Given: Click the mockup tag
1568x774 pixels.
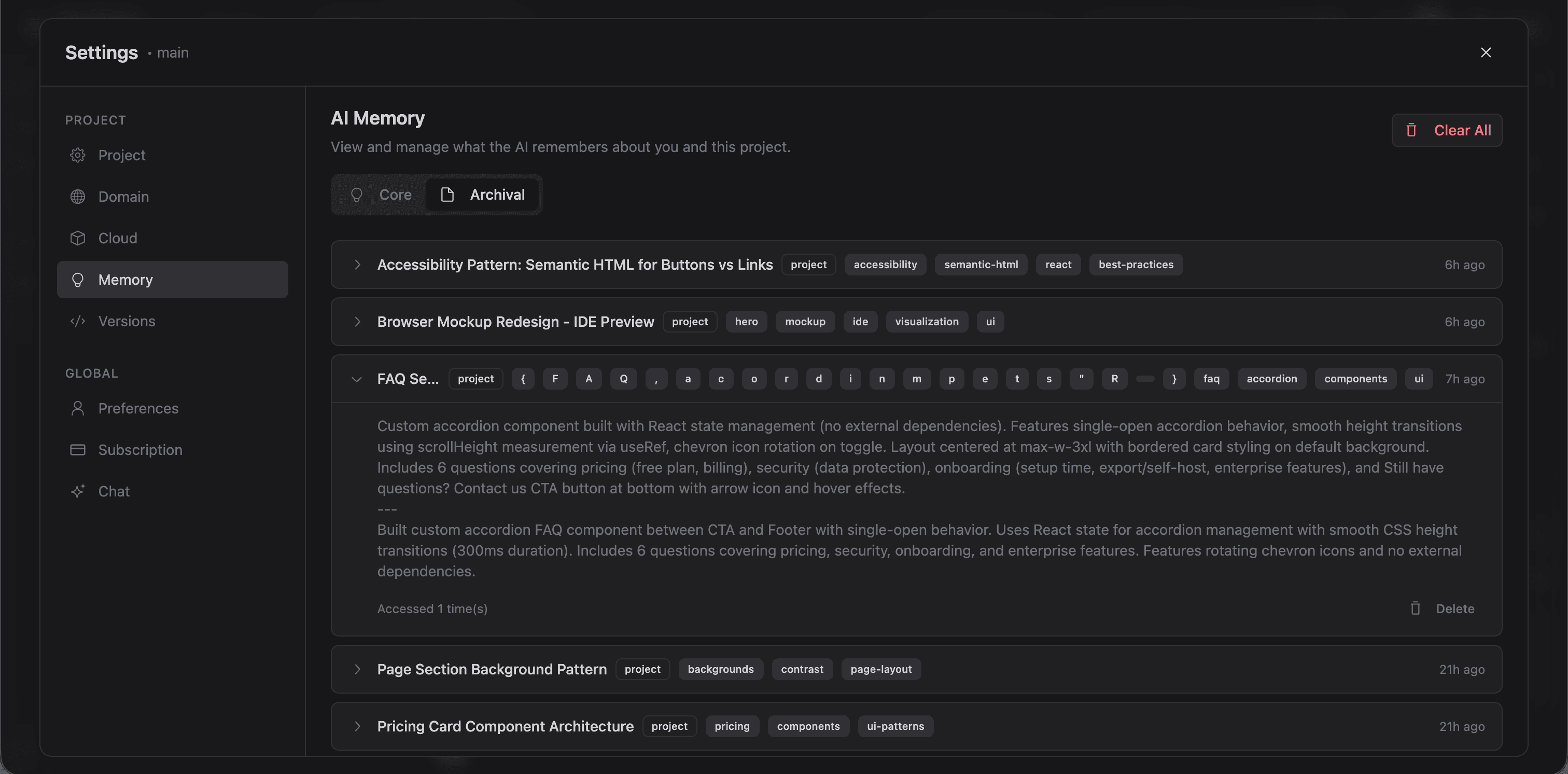Looking at the screenshot, I should point(805,322).
